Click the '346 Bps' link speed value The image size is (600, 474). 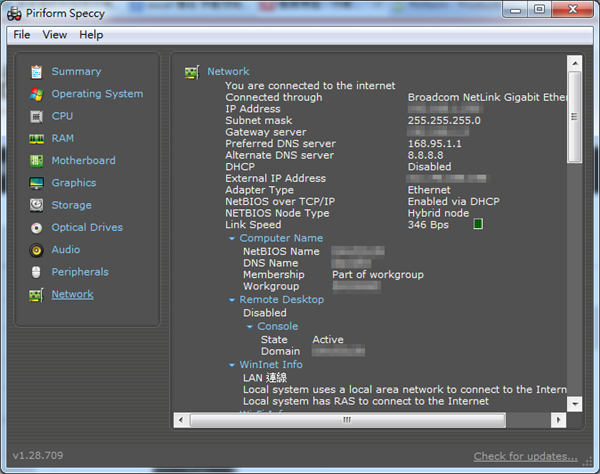pyautogui.click(x=428, y=225)
